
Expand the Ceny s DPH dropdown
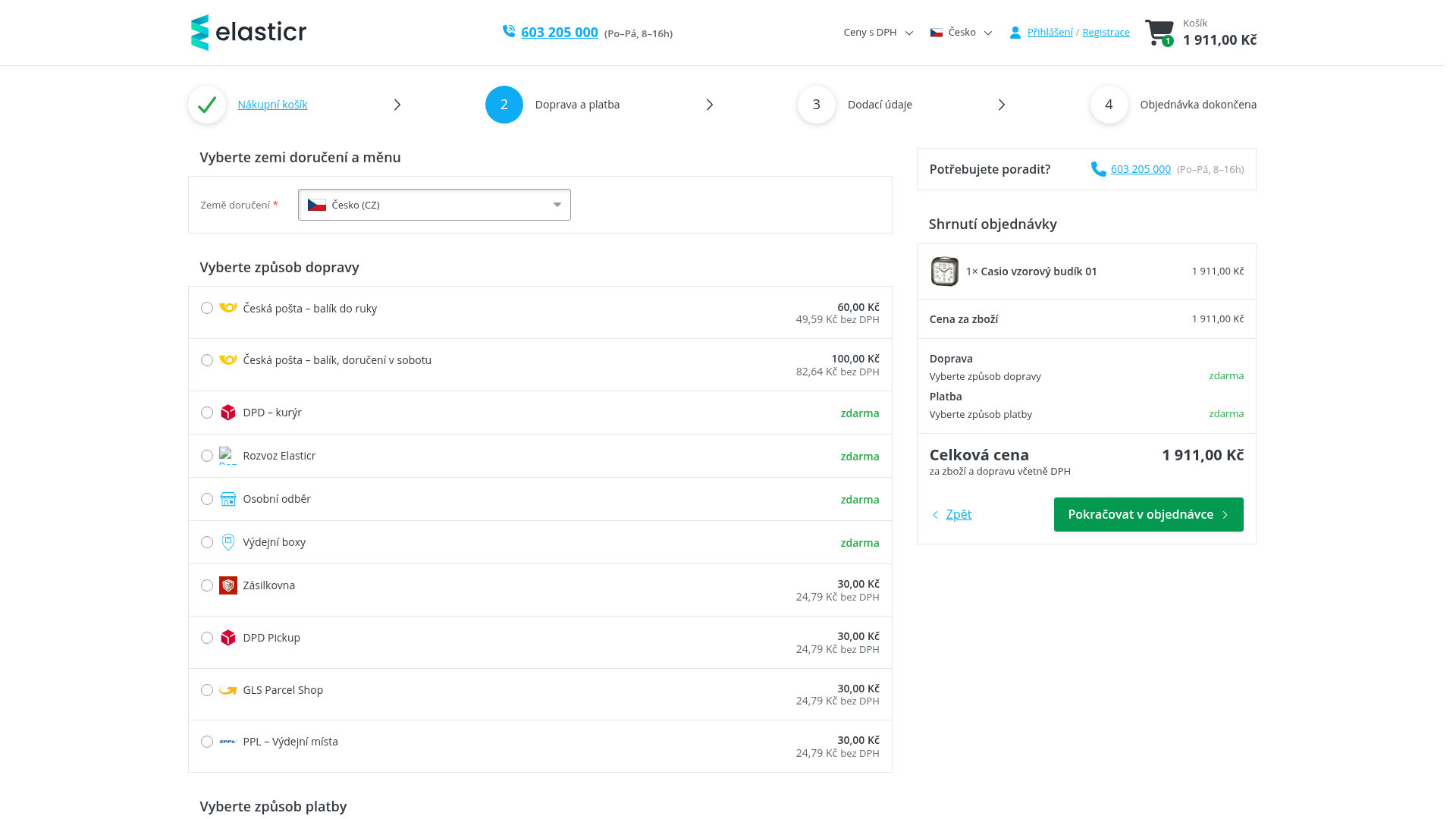878,32
